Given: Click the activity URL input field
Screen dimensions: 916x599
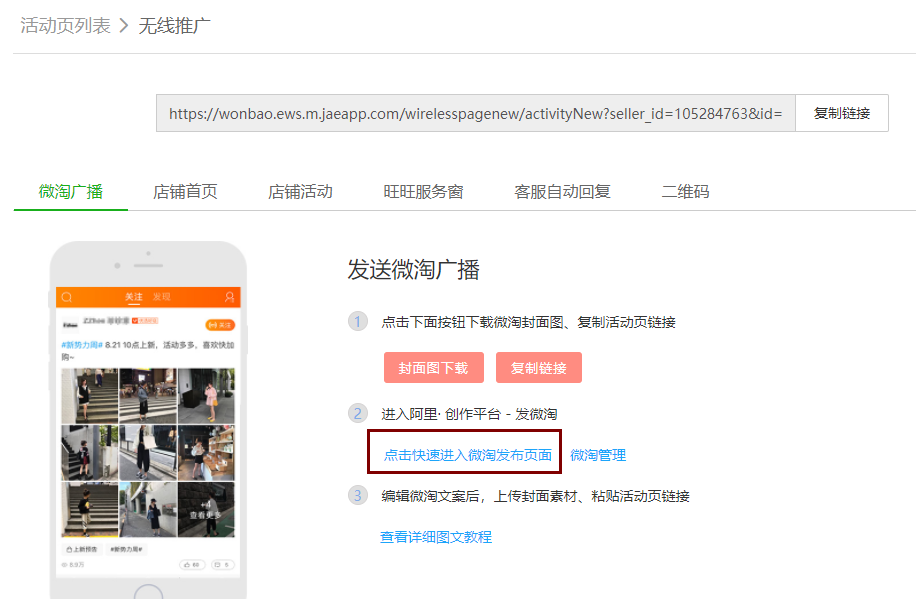Looking at the screenshot, I should pyautogui.click(x=475, y=113).
